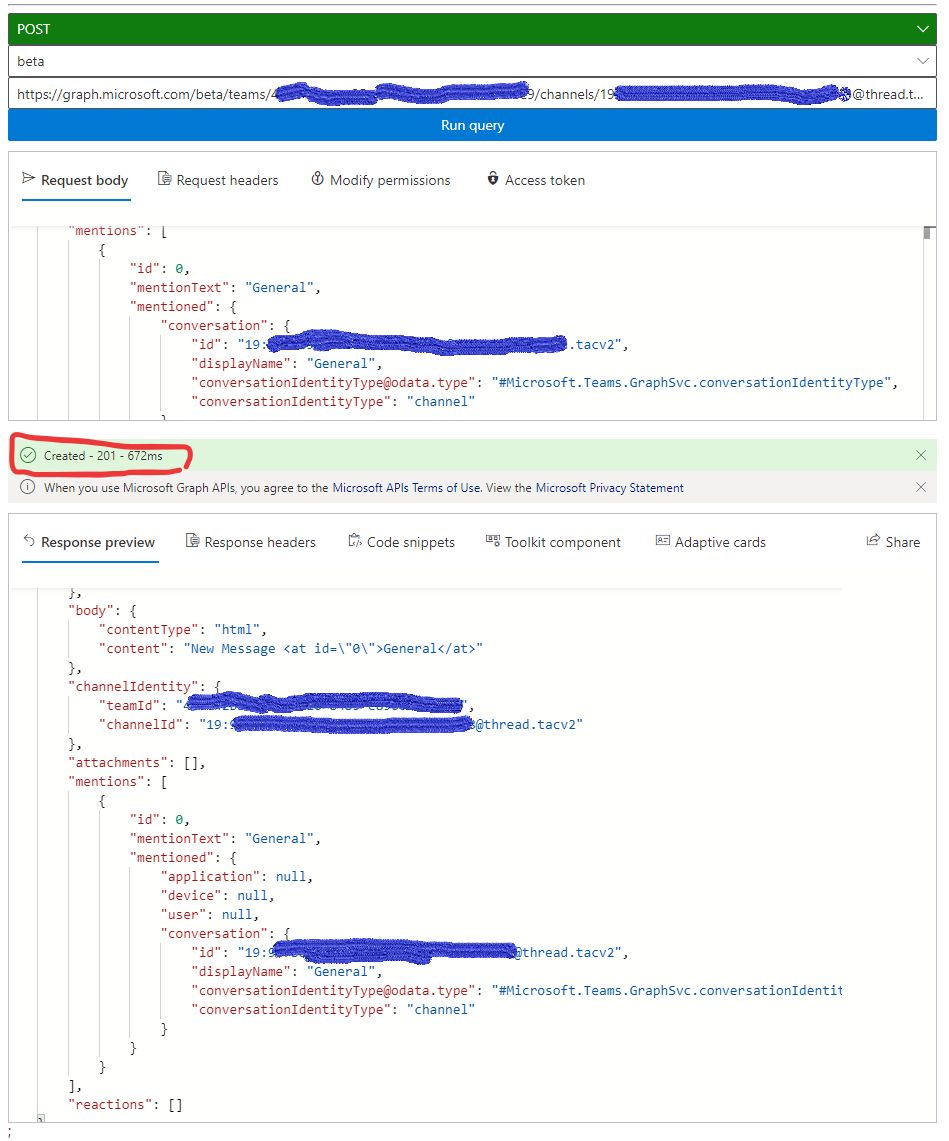949x1141 pixels.
Task: Open the Toolkit component tab
Action: click(553, 542)
